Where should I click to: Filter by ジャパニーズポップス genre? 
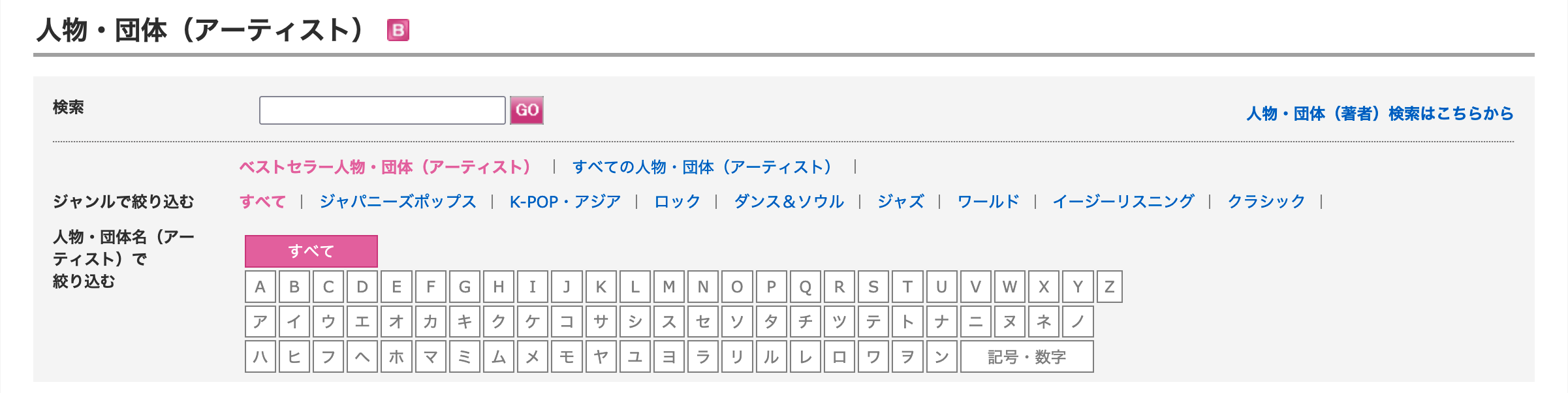pos(398,202)
